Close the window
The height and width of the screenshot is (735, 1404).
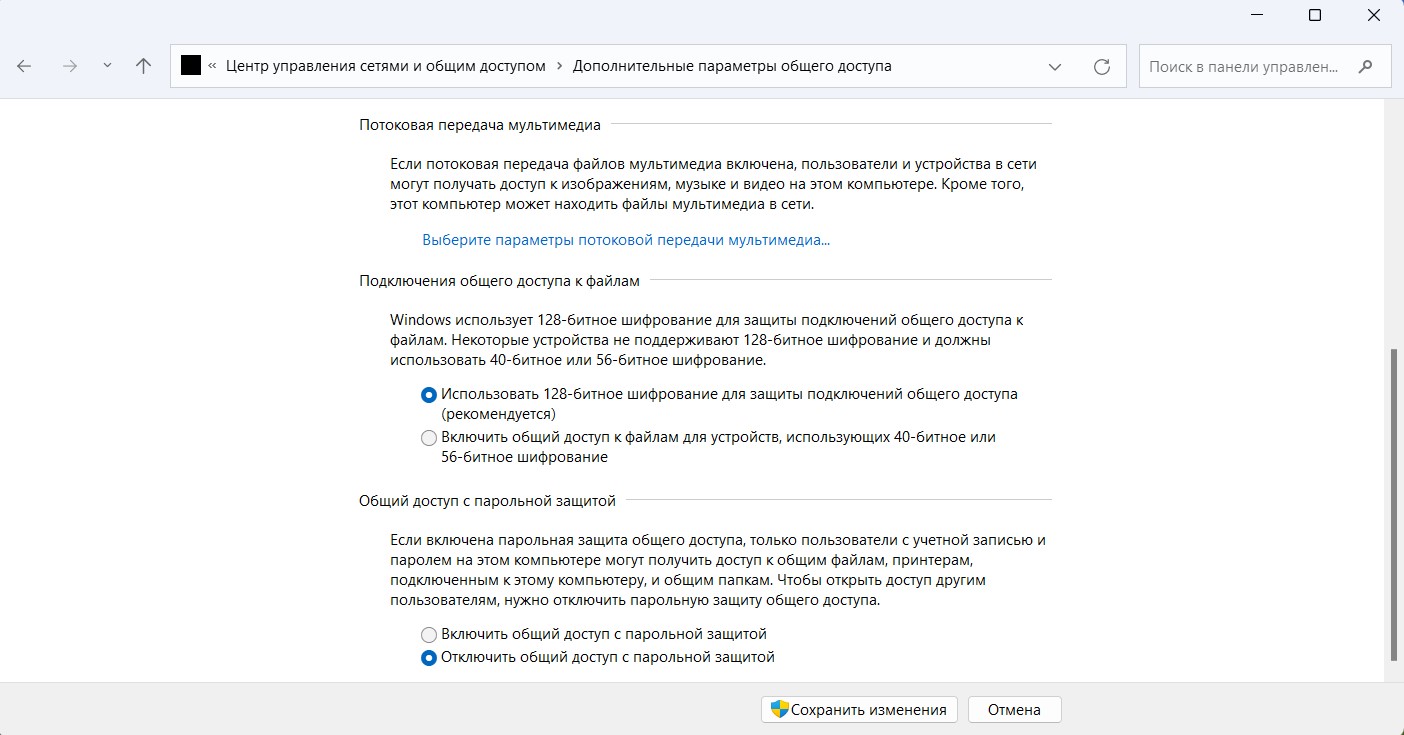(1372, 15)
